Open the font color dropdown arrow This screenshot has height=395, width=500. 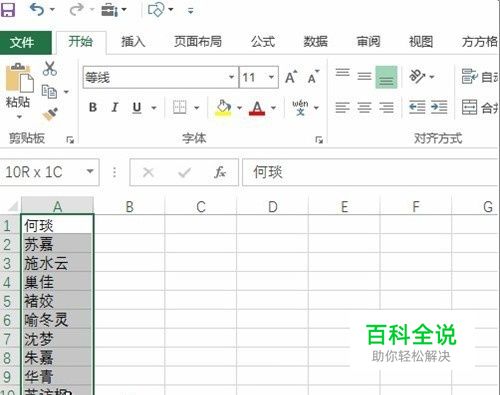point(274,108)
